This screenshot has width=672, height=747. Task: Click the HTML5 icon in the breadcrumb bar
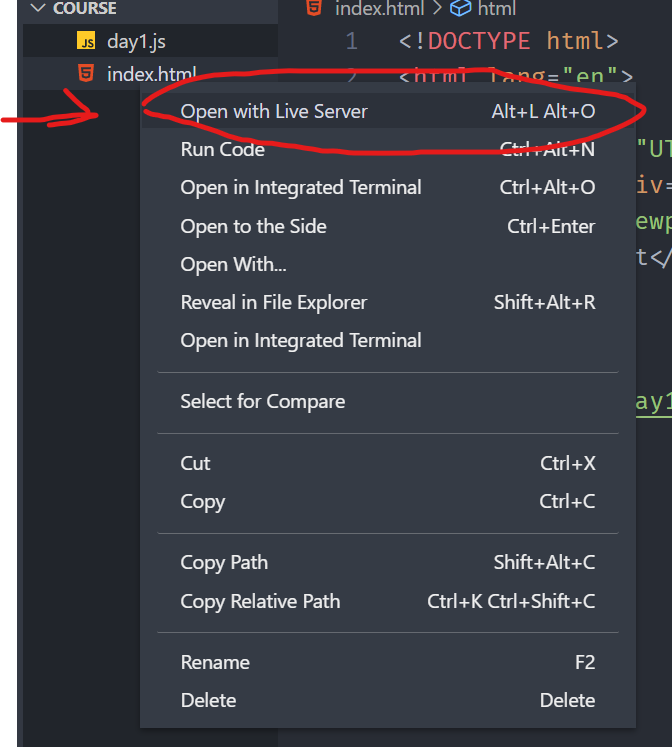click(314, 8)
